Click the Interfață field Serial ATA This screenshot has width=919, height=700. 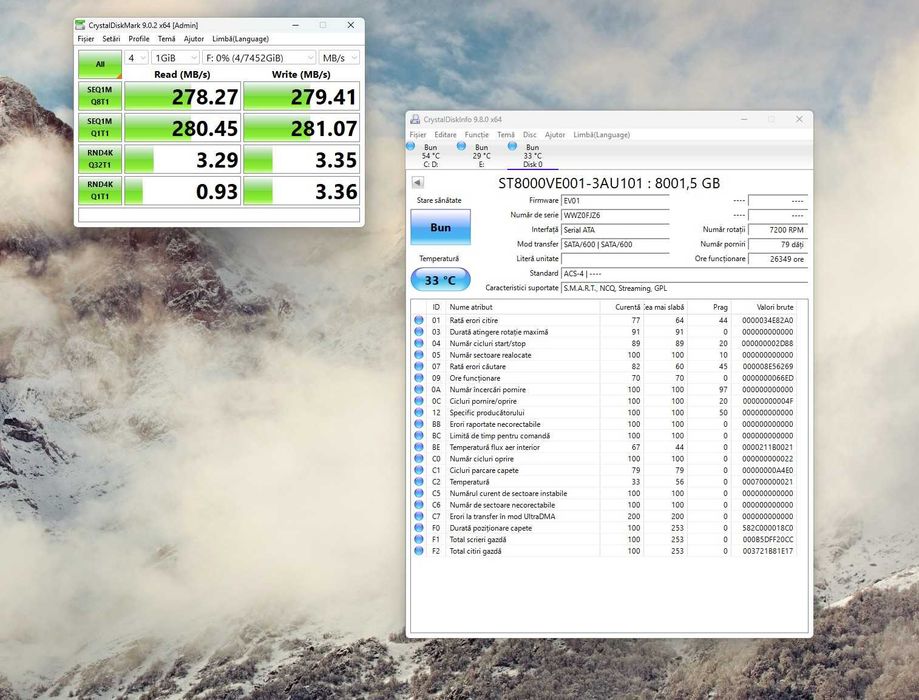615,230
